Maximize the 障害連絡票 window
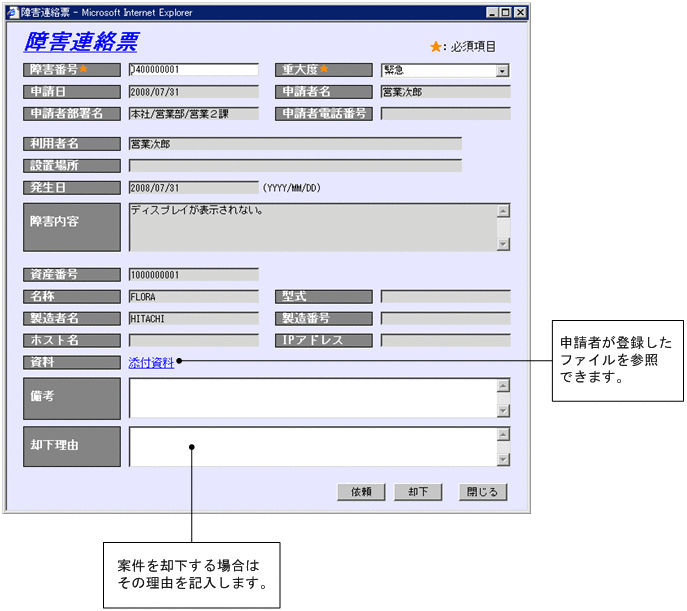687x611 pixels. [506, 12]
